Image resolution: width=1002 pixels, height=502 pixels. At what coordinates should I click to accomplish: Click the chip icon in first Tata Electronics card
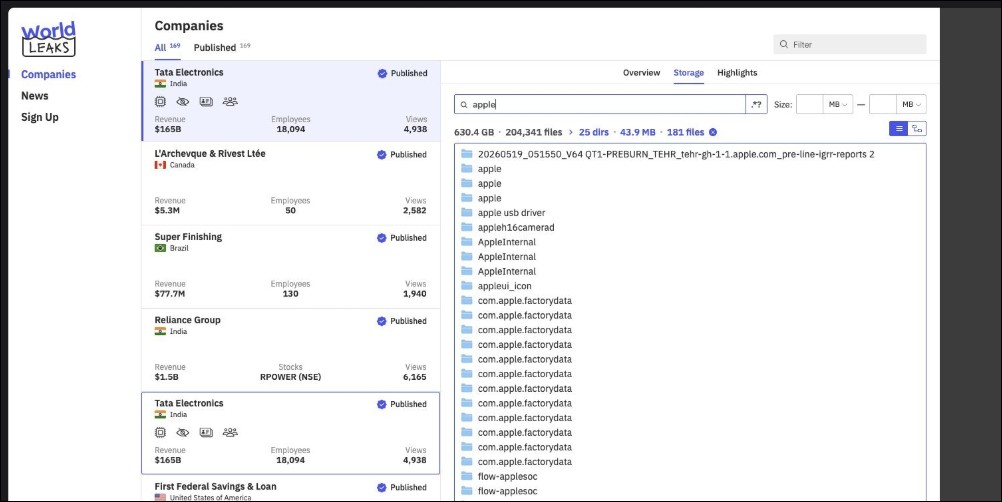160,102
